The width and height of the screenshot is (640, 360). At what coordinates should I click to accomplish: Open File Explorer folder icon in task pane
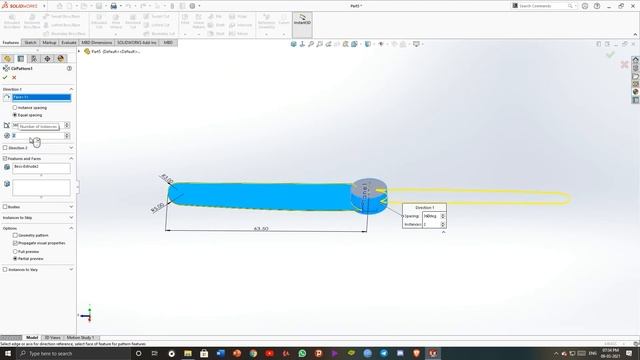coord(636,76)
